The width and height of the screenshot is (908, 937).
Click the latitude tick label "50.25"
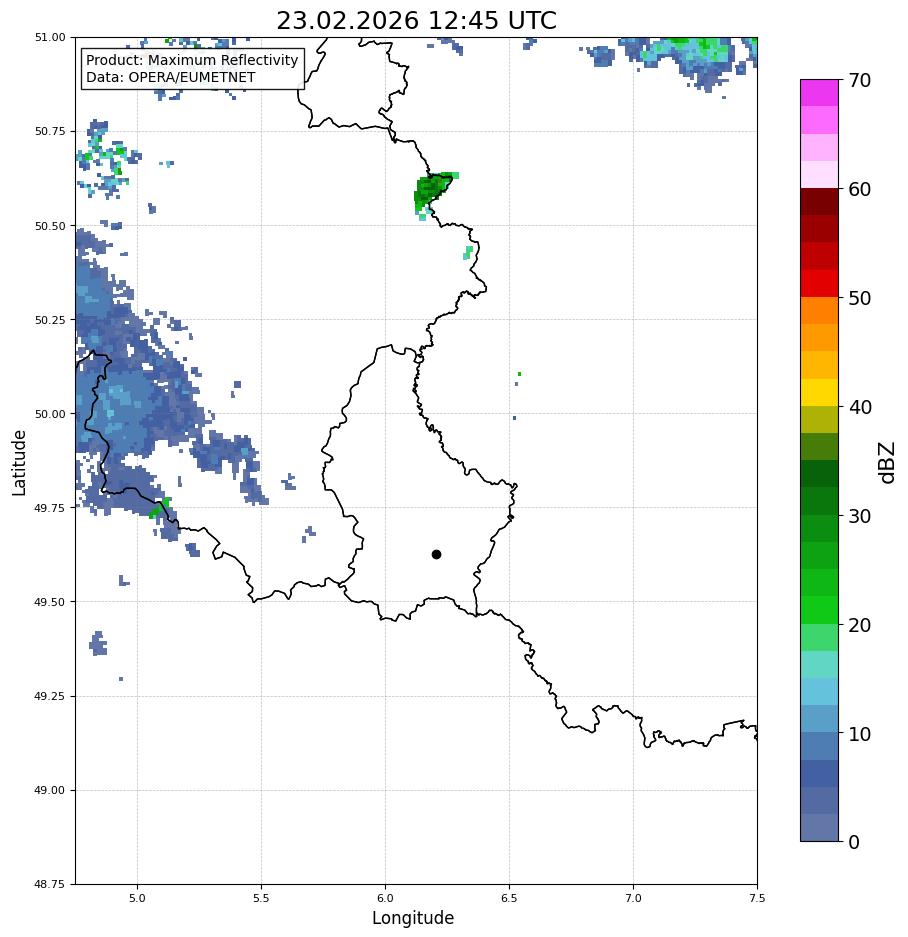[50, 320]
